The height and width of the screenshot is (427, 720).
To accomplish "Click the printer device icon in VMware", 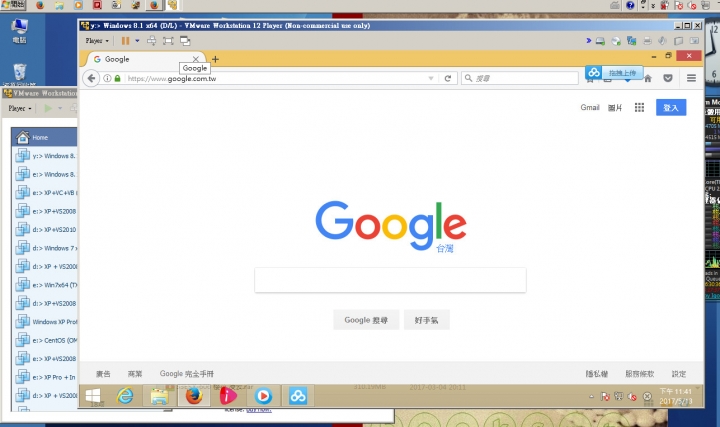I will coord(647,41).
